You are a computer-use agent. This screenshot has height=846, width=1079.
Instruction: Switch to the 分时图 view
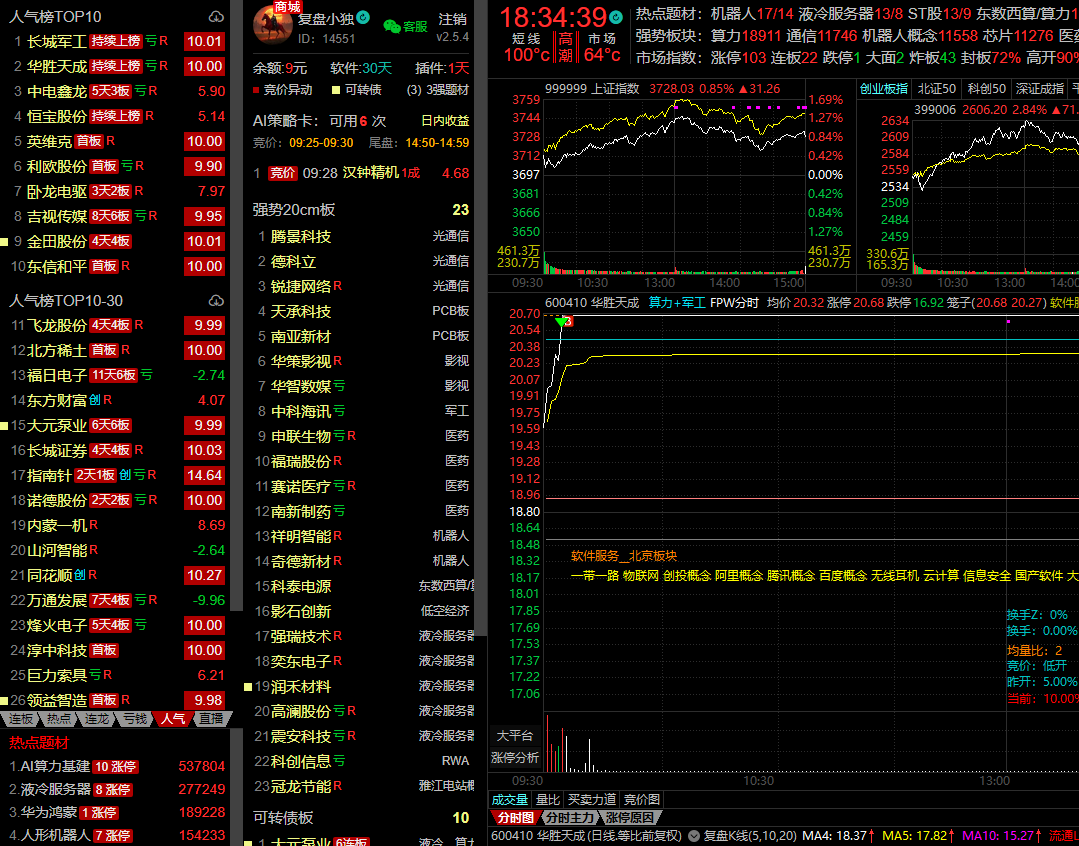click(515, 817)
